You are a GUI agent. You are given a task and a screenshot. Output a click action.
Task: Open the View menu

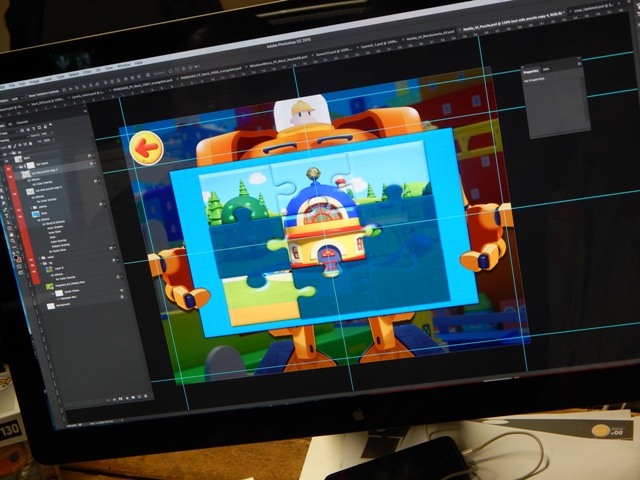[109, 68]
